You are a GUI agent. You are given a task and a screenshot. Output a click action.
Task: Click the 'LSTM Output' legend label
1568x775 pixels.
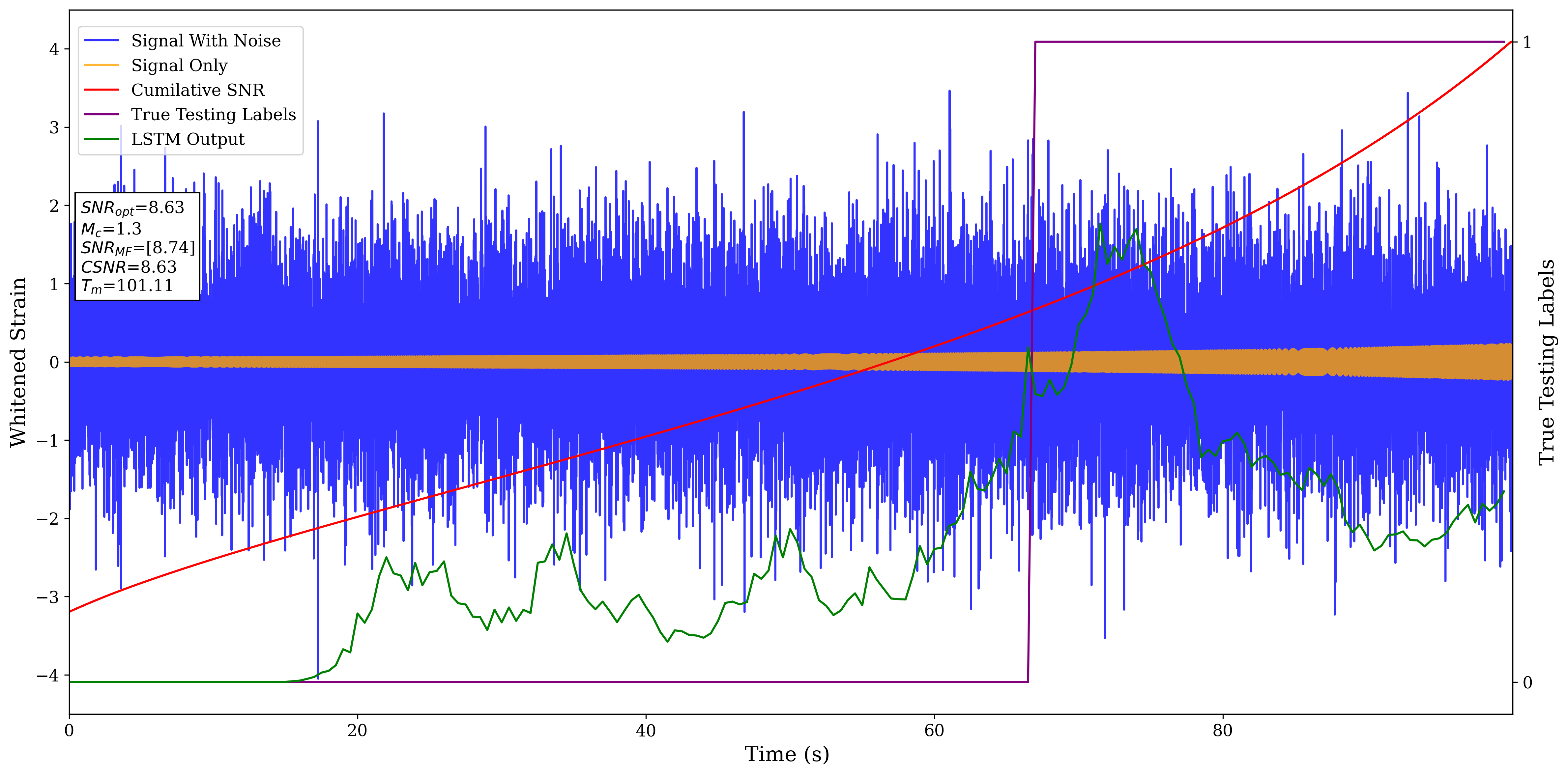point(188,139)
